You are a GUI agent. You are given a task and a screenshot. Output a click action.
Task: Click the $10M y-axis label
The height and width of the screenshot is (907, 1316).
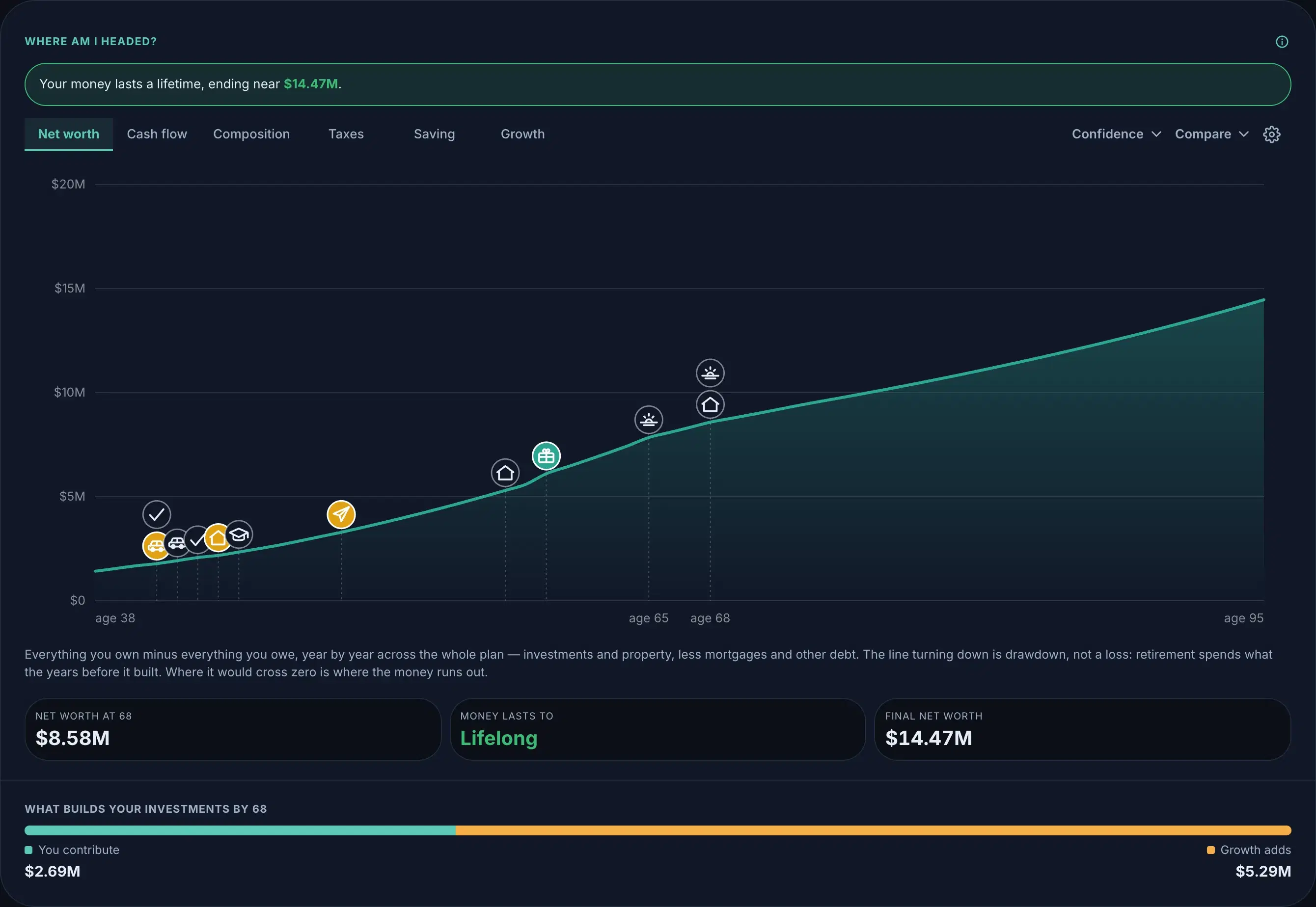(x=69, y=392)
